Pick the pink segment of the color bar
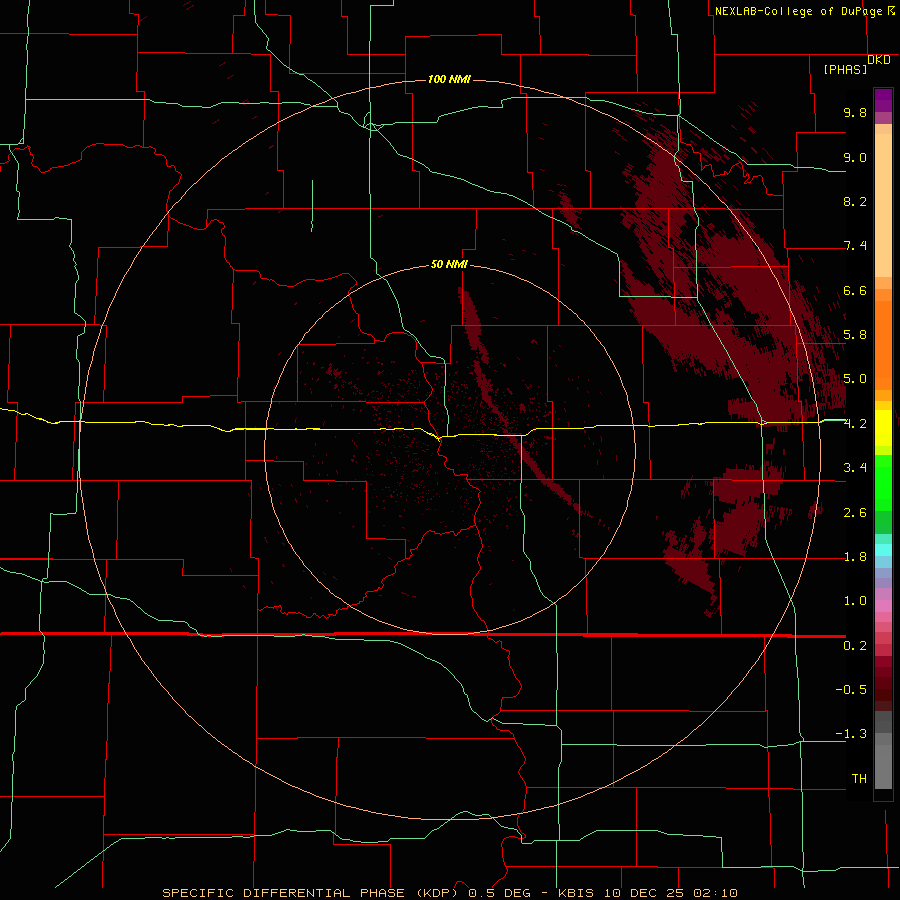 coord(883,606)
